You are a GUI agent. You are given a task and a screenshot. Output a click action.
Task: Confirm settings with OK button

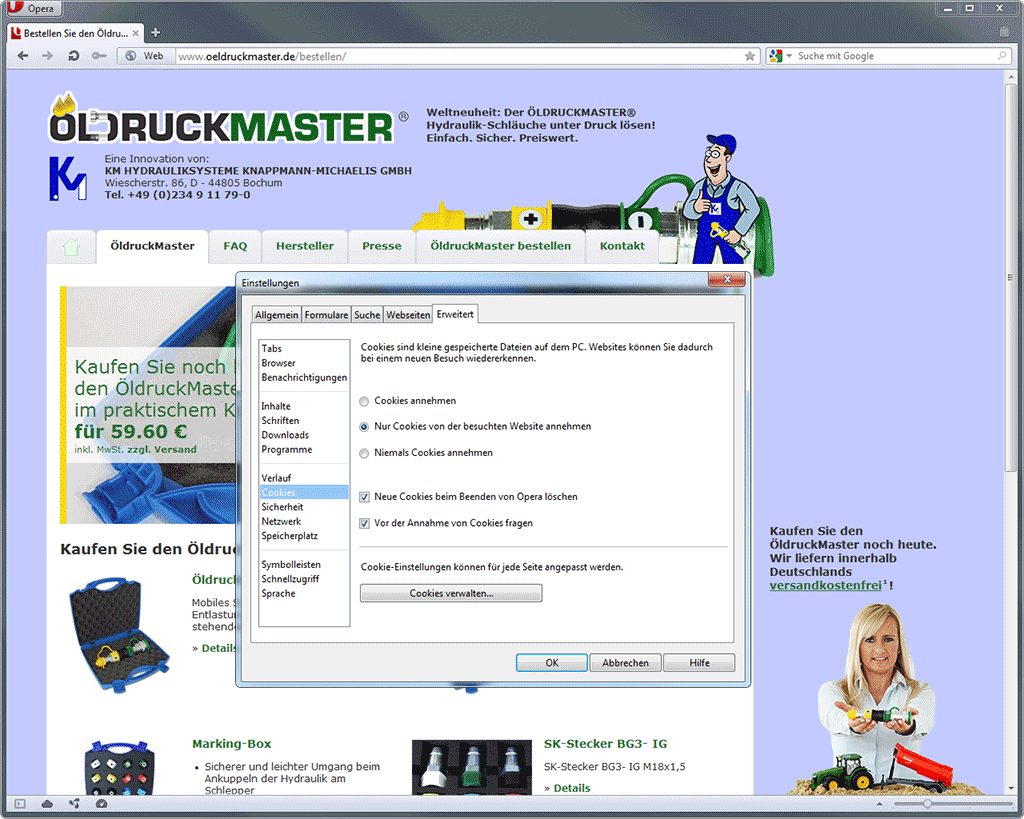click(552, 663)
